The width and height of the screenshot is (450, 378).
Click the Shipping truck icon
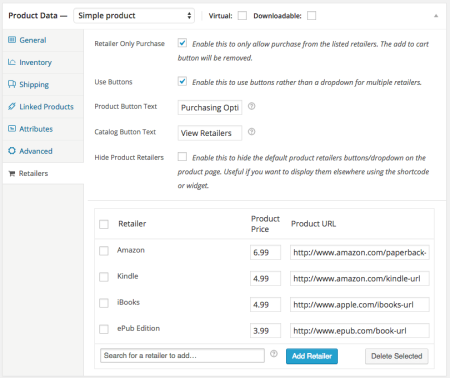[12, 84]
